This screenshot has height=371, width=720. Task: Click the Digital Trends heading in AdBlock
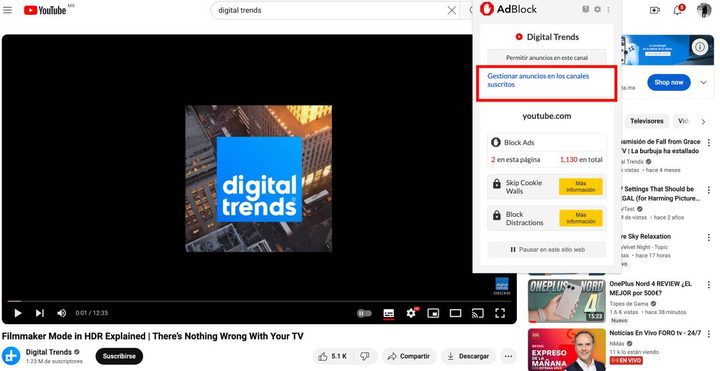(x=553, y=37)
